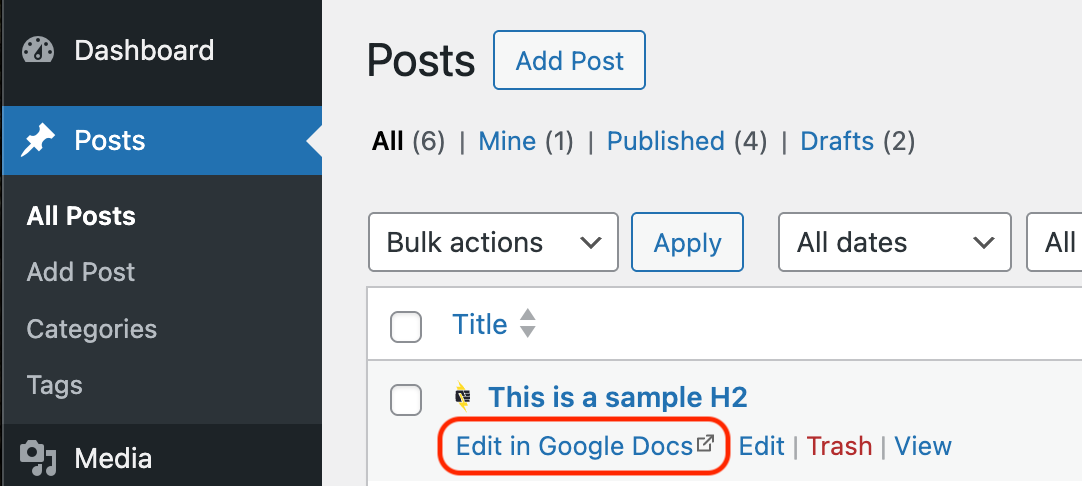Click the Posts pushpin icon
This screenshot has width=1082, height=486.
[x=38, y=141]
